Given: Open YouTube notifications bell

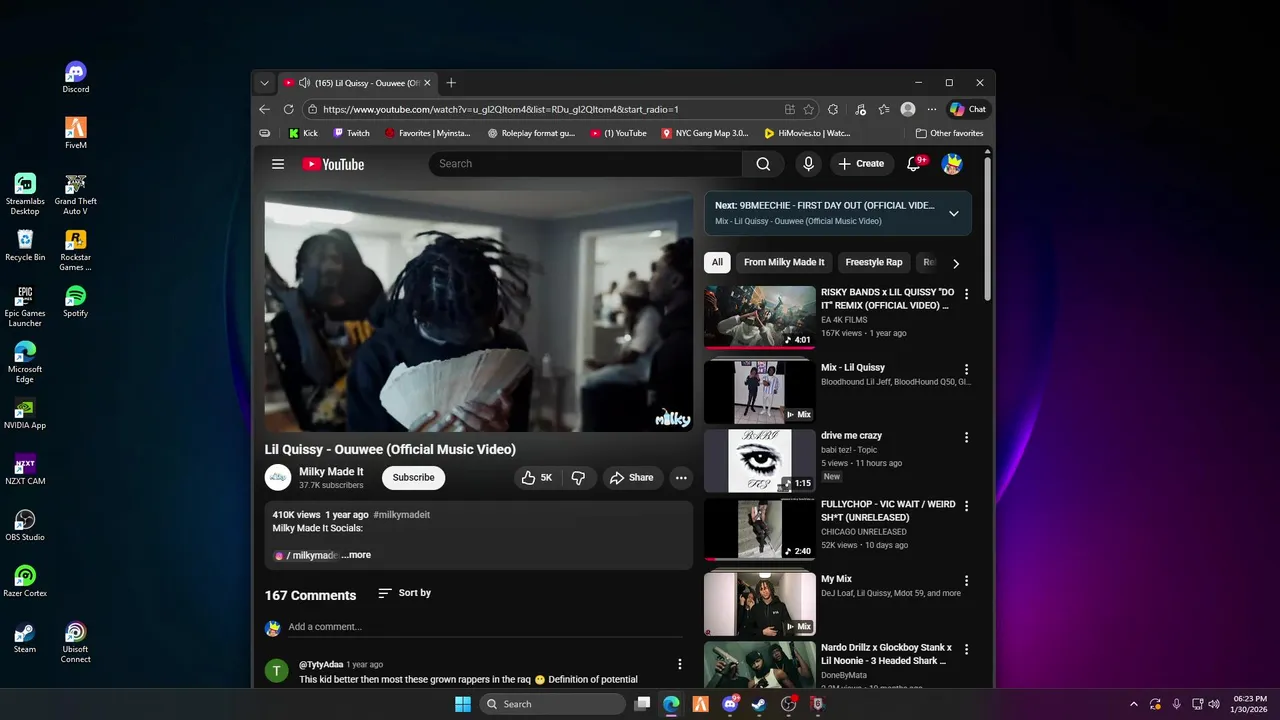Looking at the screenshot, I should point(914,164).
